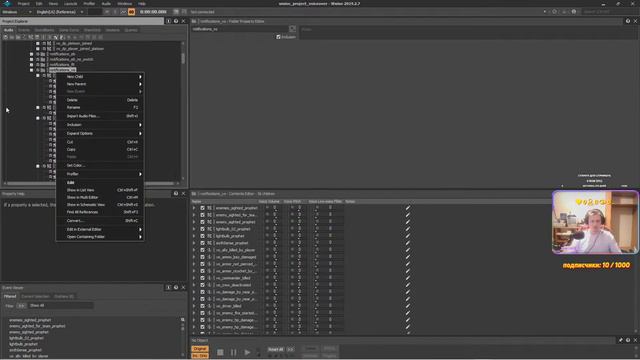Choose Show in List View

100,190
